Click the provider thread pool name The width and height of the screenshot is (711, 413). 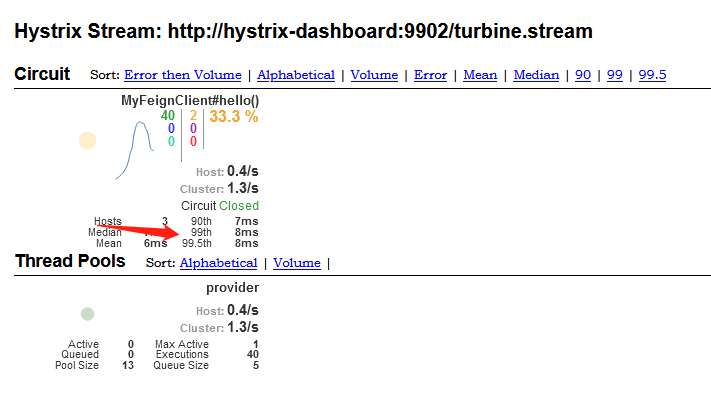pos(233,288)
